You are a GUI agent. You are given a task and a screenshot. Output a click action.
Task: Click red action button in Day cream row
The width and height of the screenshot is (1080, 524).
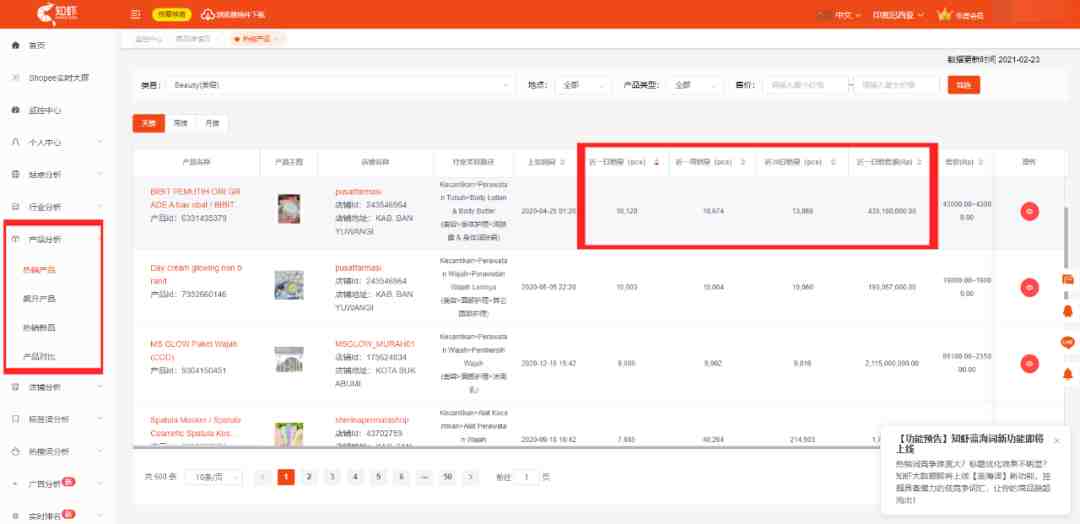(1030, 287)
